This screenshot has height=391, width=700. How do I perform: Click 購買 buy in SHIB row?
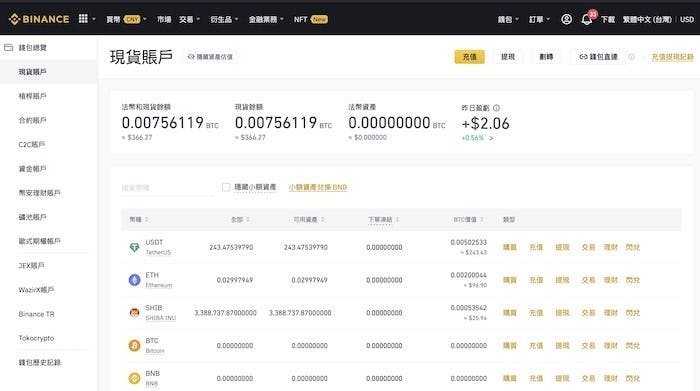click(x=509, y=313)
